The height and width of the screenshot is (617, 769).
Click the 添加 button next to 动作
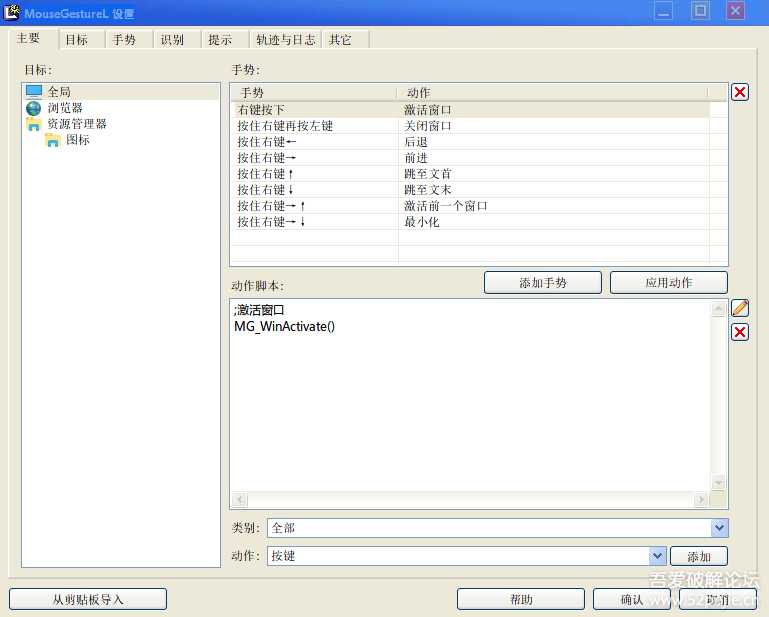[x=699, y=557]
